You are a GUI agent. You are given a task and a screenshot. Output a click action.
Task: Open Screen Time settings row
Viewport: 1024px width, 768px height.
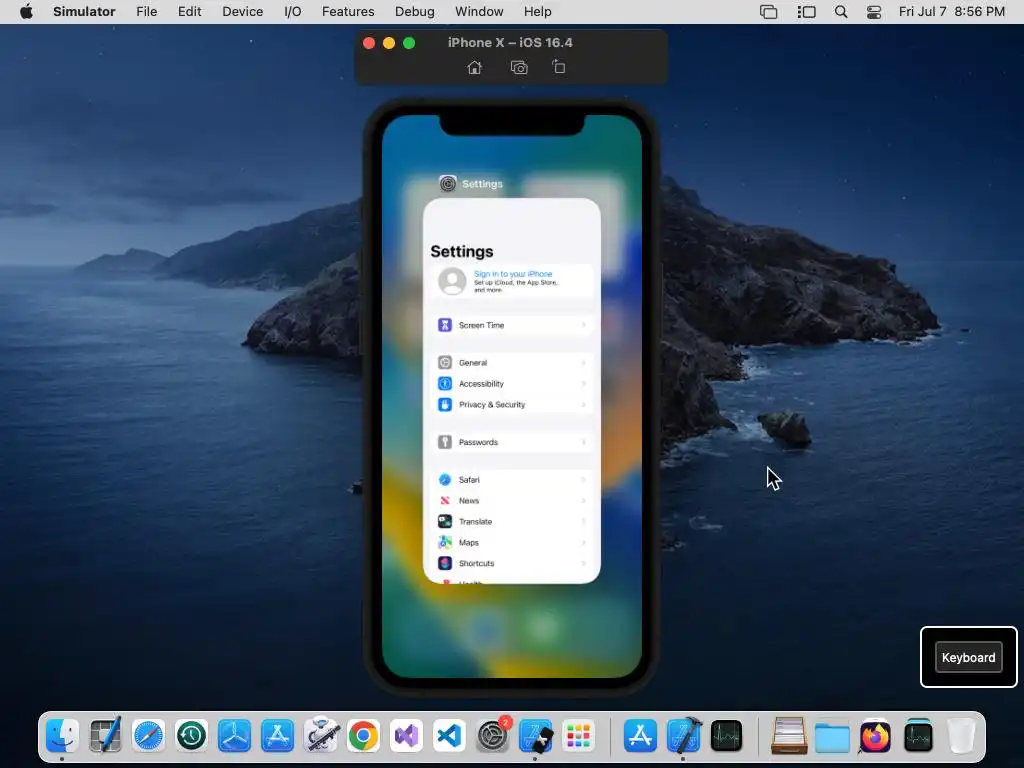coord(511,325)
